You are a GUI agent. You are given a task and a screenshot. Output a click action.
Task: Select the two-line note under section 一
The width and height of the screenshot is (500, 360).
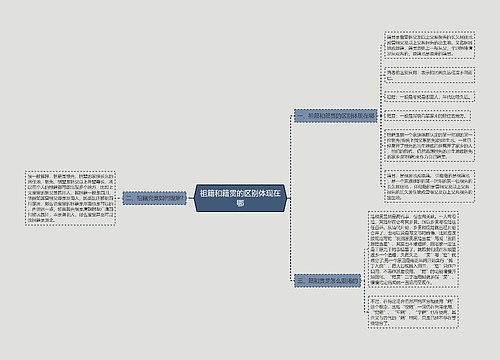click(x=429, y=75)
